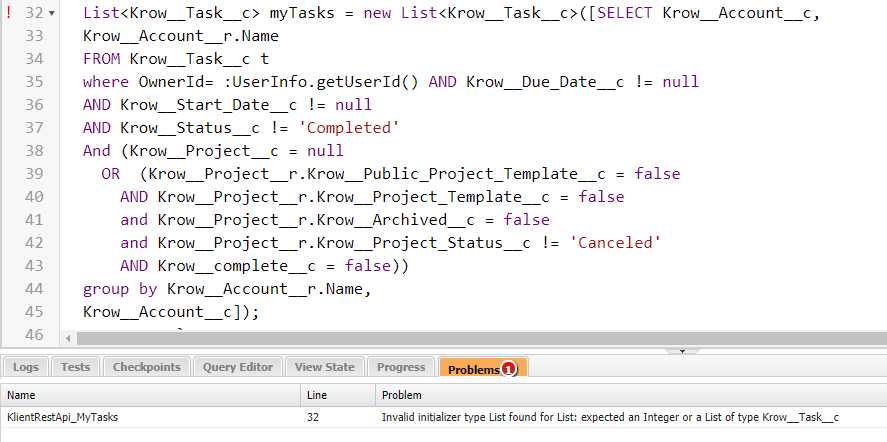Sort by the Line column header
Viewport: 887px width, 442px height.
coord(338,395)
